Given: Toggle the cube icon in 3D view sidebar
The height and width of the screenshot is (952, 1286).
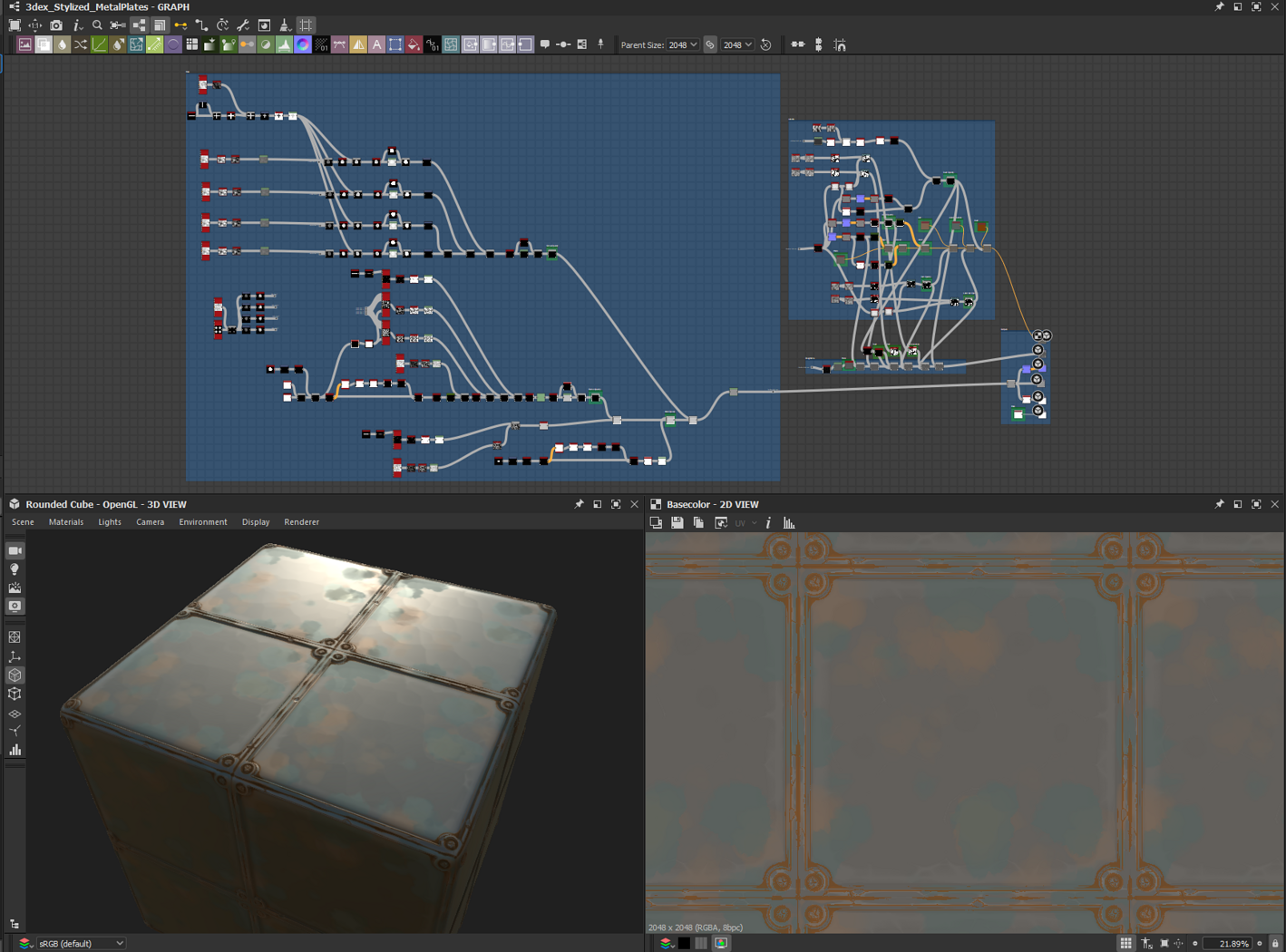Looking at the screenshot, I should click(15, 675).
